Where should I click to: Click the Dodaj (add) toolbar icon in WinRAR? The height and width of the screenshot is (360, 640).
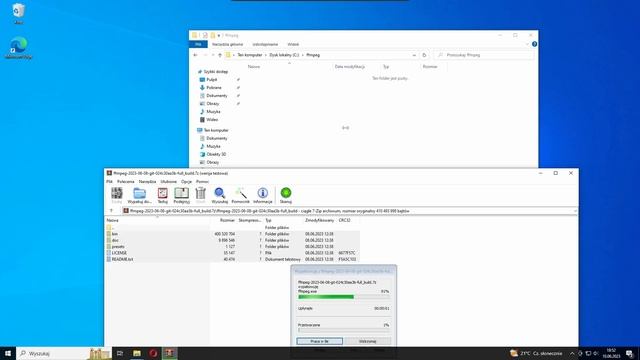(x=117, y=196)
